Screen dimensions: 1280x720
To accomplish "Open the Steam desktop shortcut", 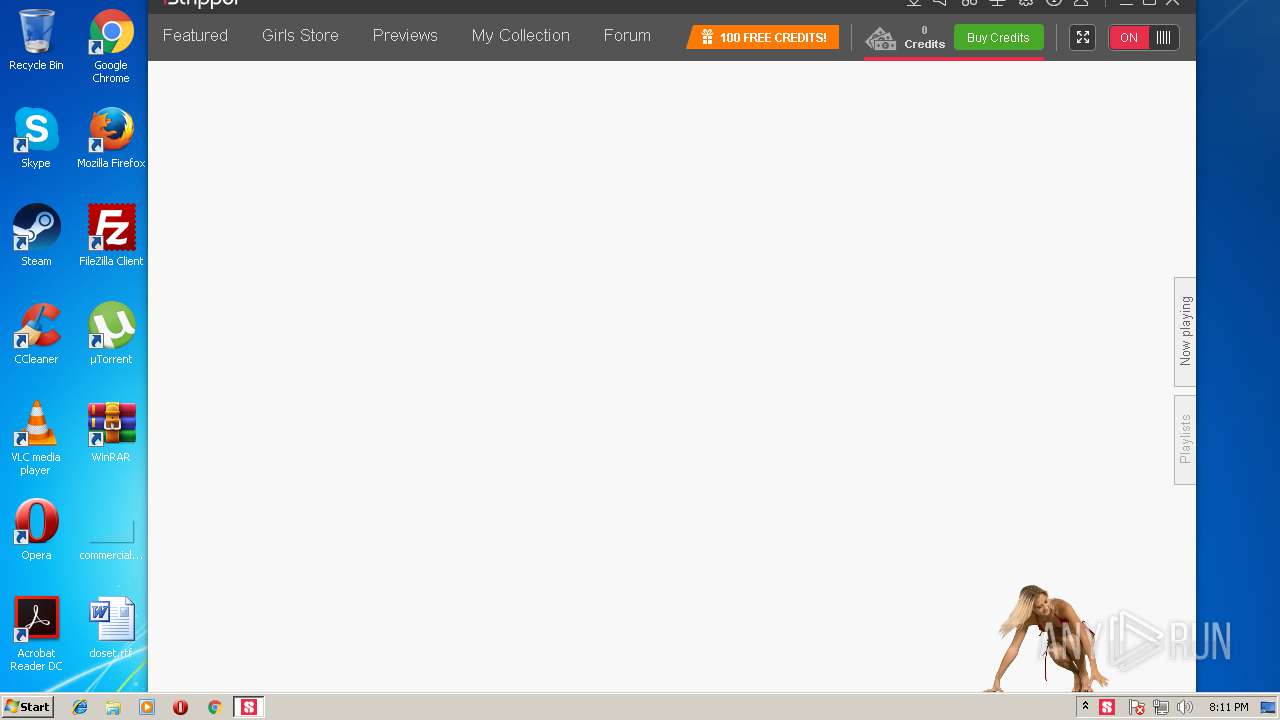I will pyautogui.click(x=36, y=236).
